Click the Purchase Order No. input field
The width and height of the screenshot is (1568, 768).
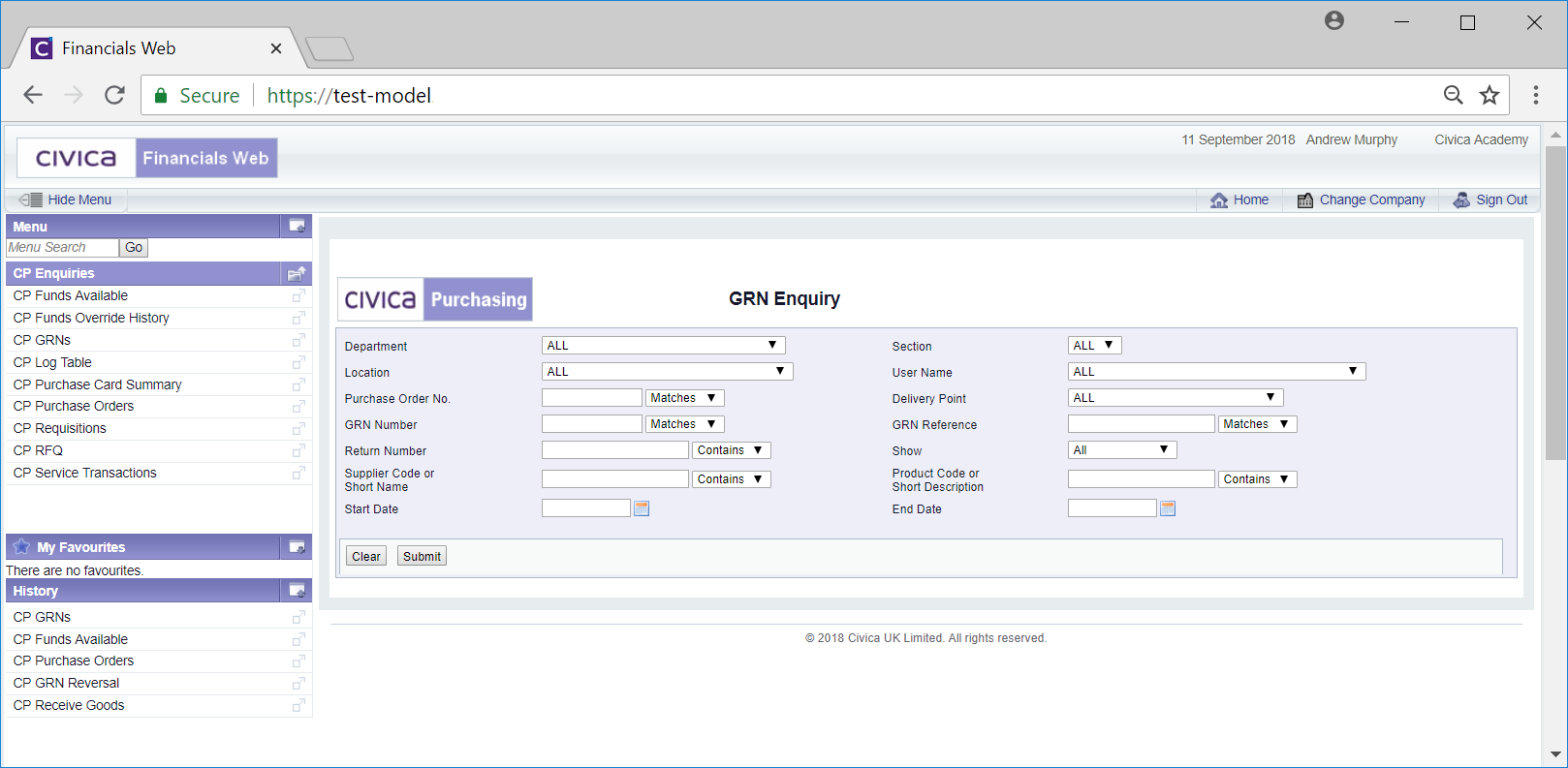(x=592, y=398)
